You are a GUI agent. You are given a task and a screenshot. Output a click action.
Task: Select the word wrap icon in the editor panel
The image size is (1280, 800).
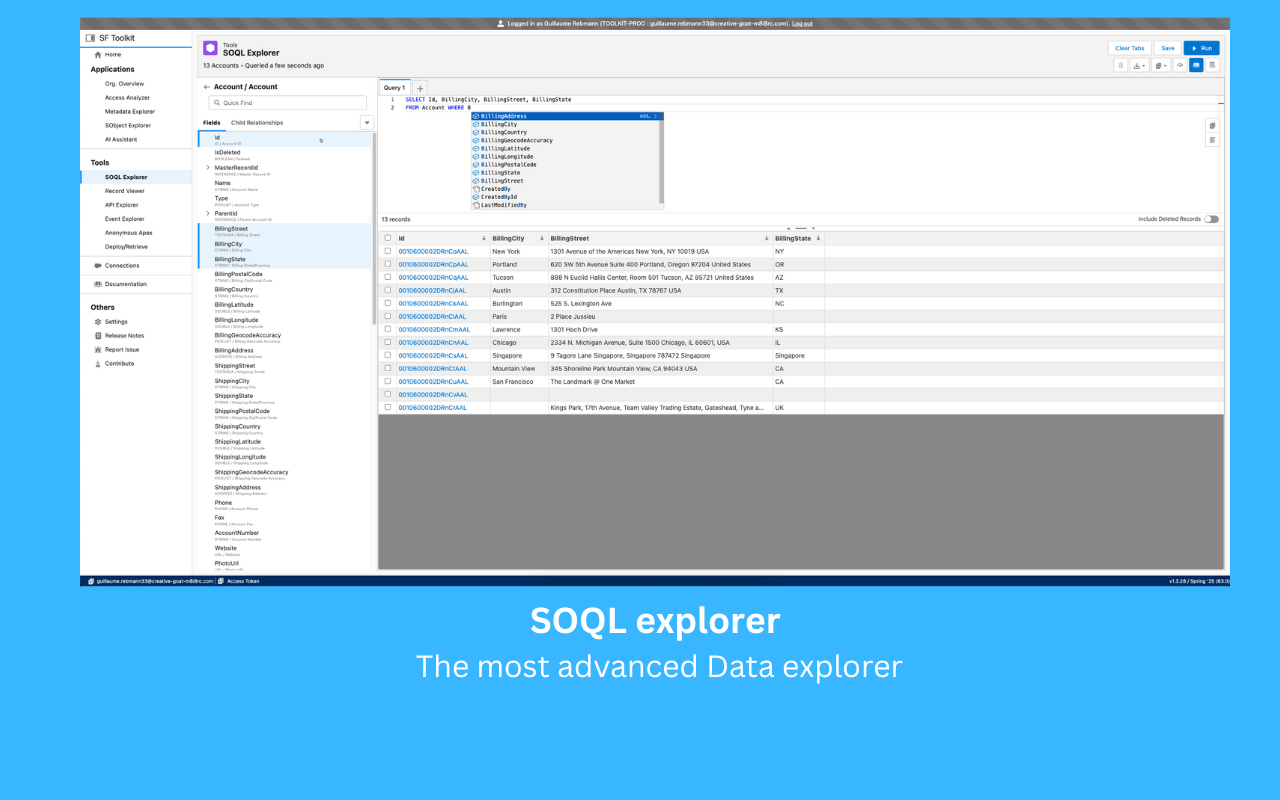point(1212,139)
